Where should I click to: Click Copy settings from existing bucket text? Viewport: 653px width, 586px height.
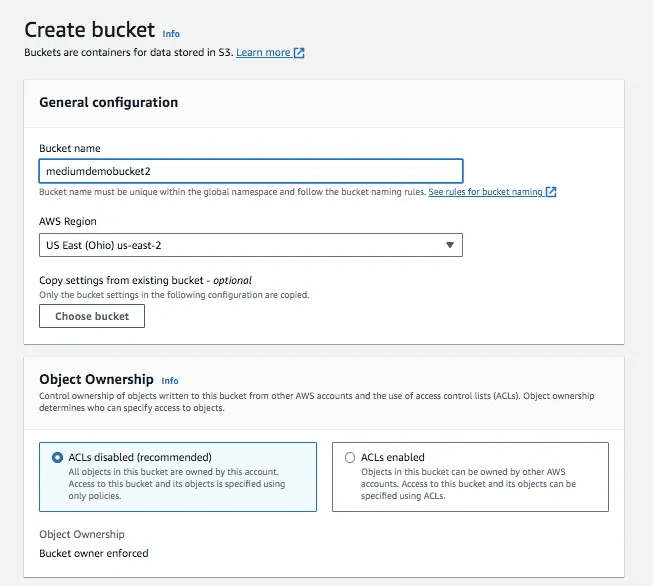(145, 280)
